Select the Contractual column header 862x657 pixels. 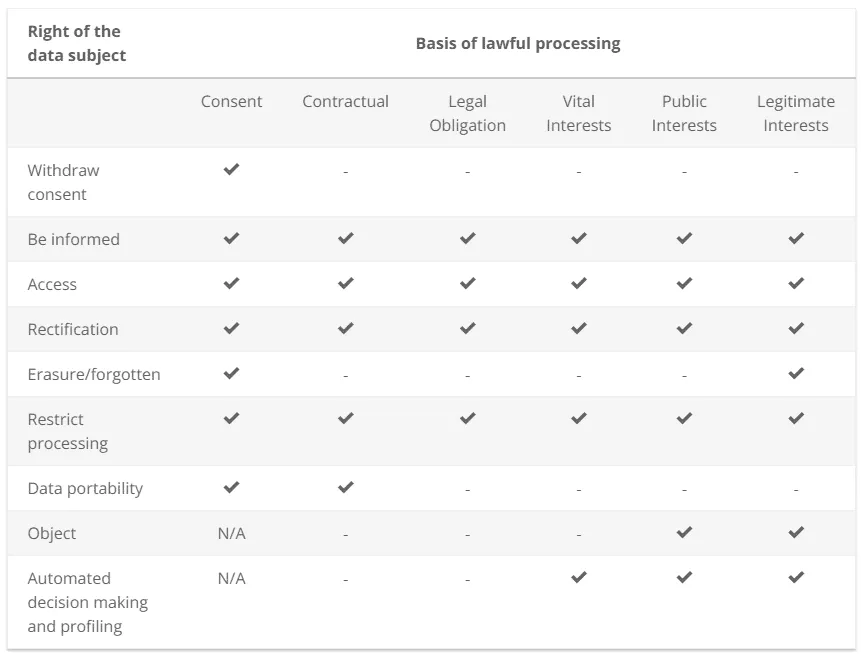[345, 101]
